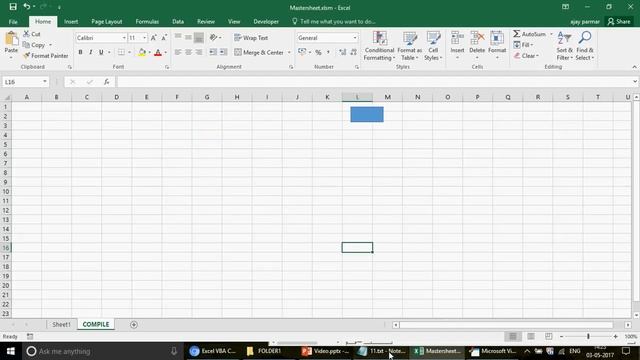The width and height of the screenshot is (640, 360).
Task: Open the Fill dropdown
Action: pyautogui.click(x=524, y=45)
